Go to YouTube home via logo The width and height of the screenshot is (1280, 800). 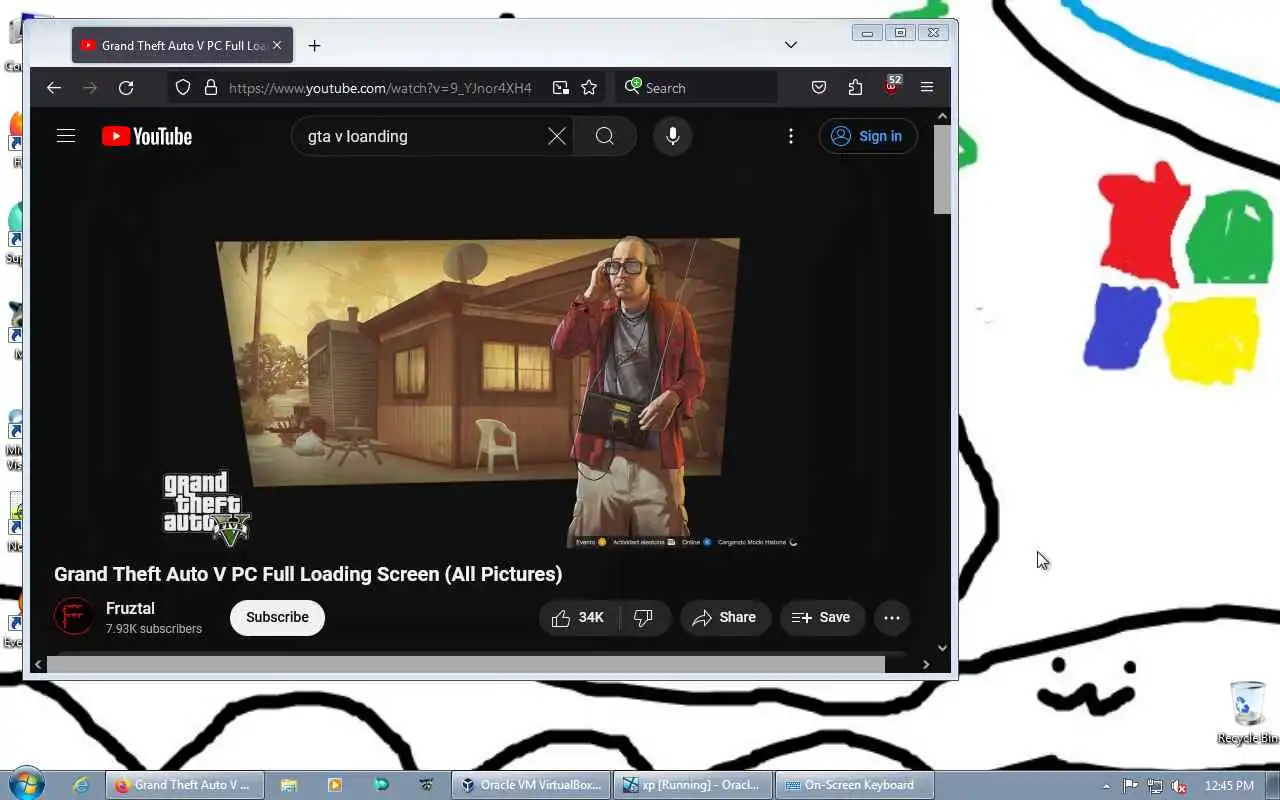[147, 136]
